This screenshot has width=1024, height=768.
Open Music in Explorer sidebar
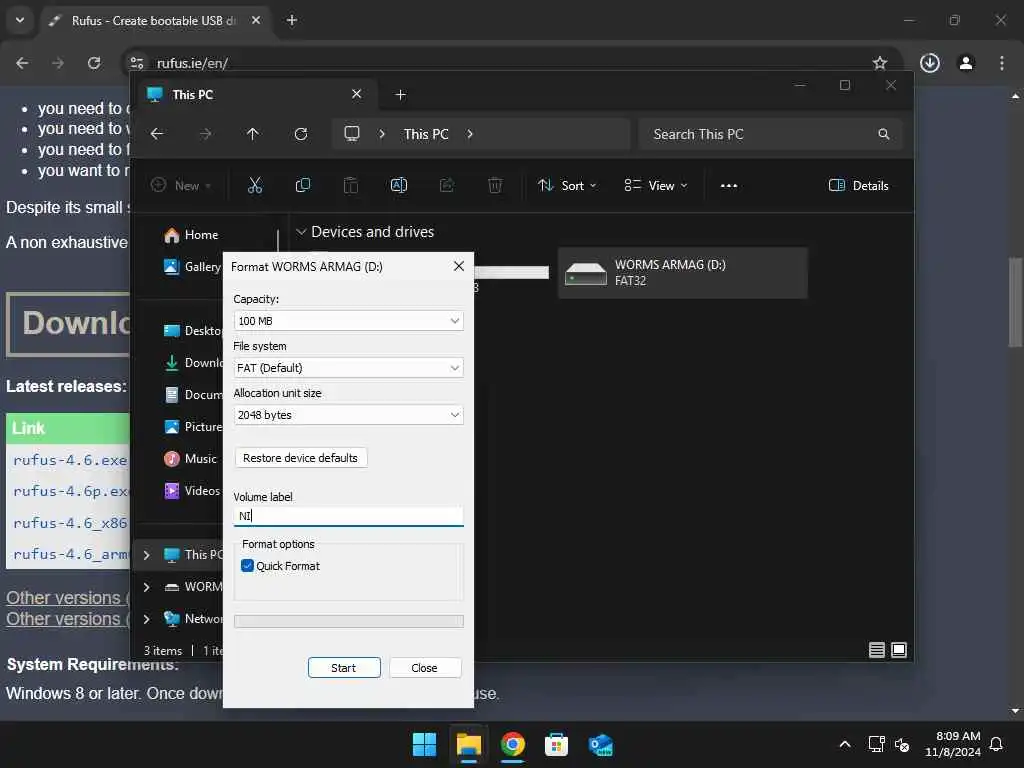190,458
